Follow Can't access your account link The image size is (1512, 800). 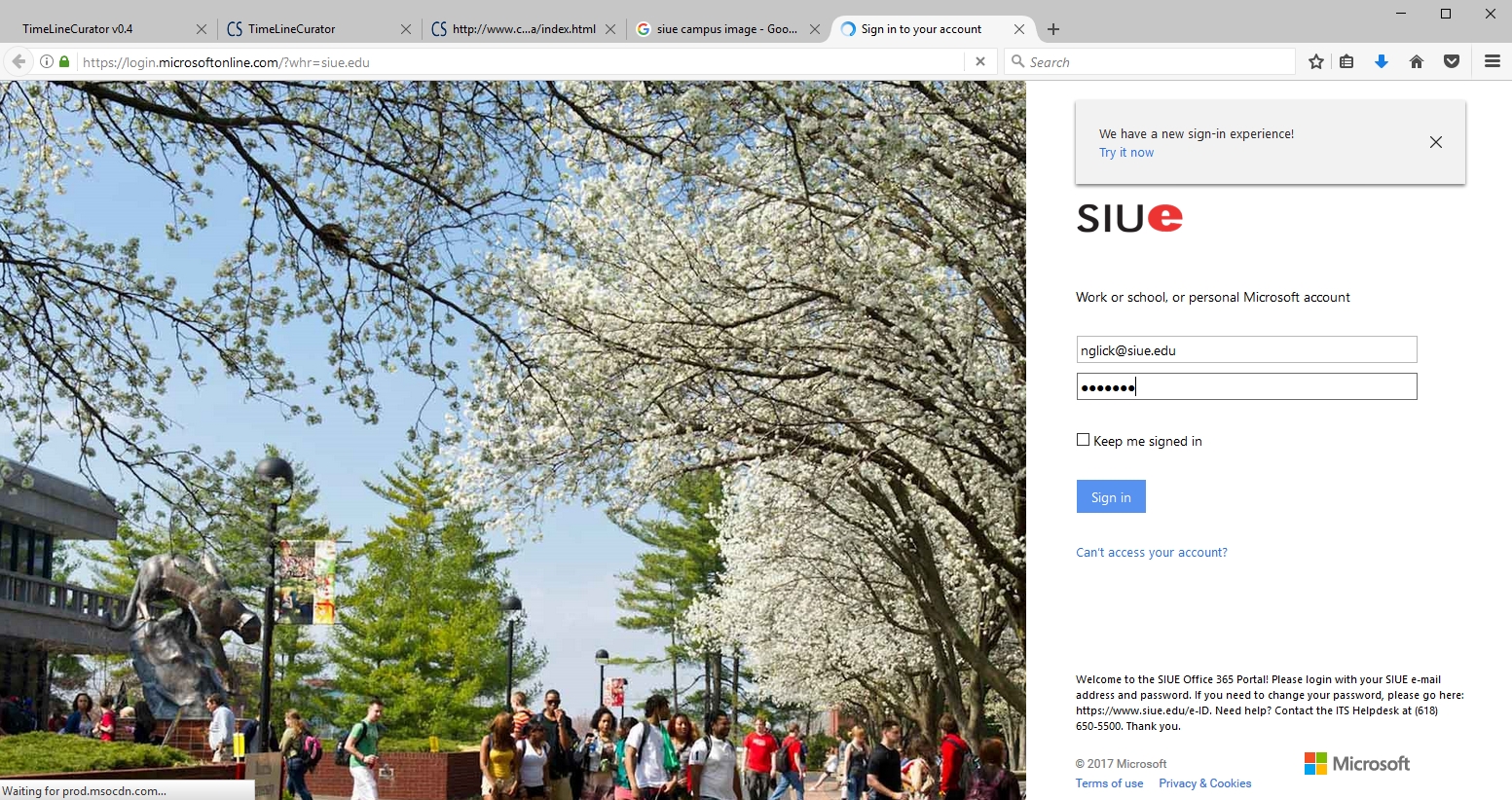point(1152,553)
